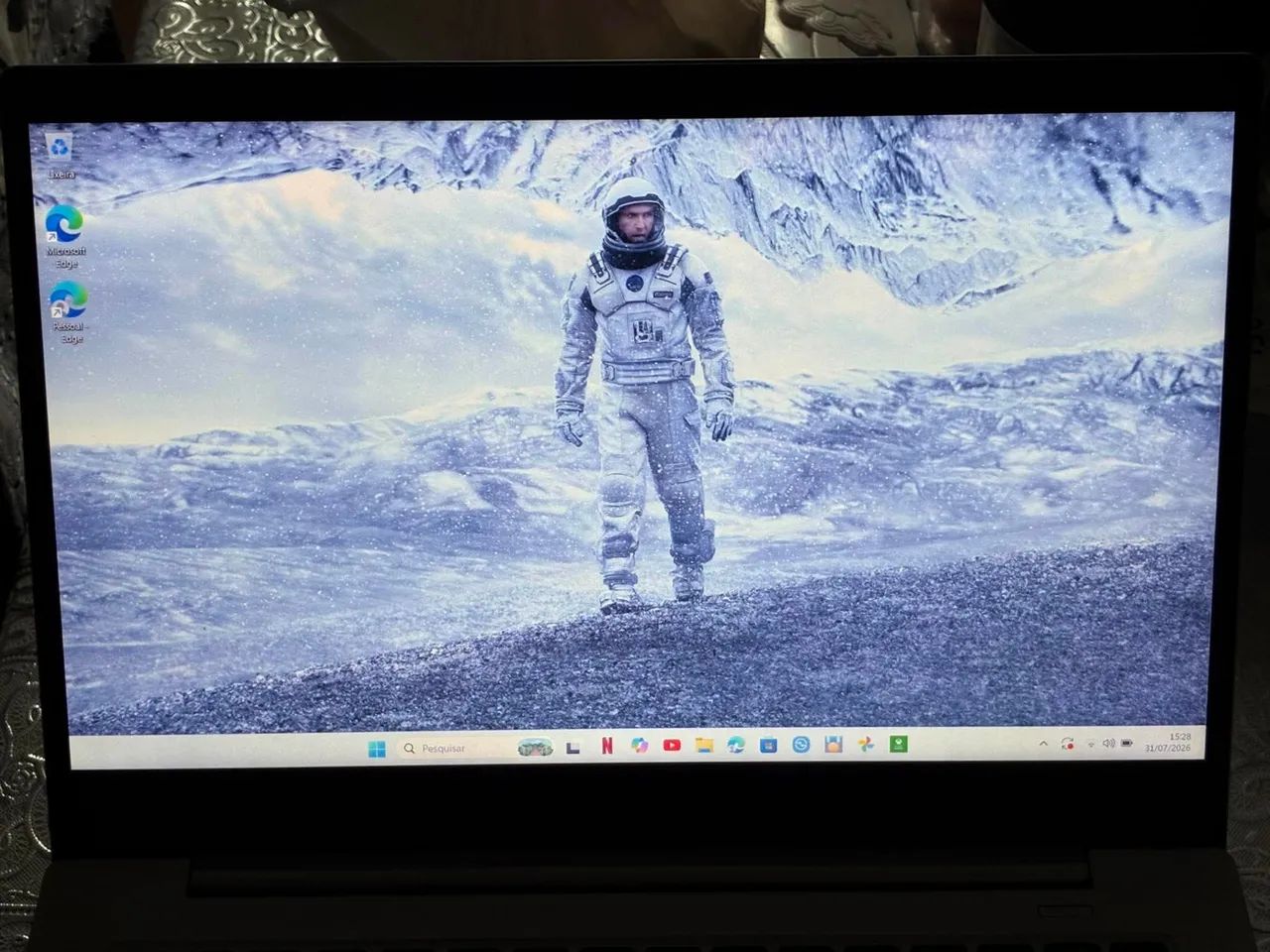Open Task View in the taskbar
The width and height of the screenshot is (1270, 952).
pyautogui.click(x=573, y=747)
